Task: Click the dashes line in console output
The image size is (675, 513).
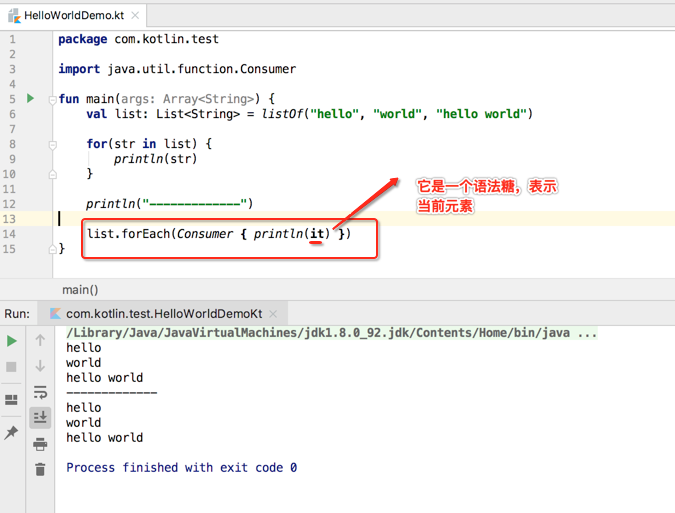Action: coord(111,393)
